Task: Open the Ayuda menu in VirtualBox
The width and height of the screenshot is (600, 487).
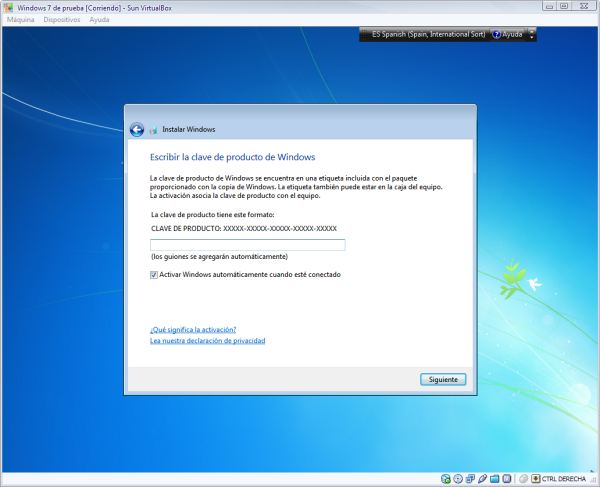Action: (100, 20)
